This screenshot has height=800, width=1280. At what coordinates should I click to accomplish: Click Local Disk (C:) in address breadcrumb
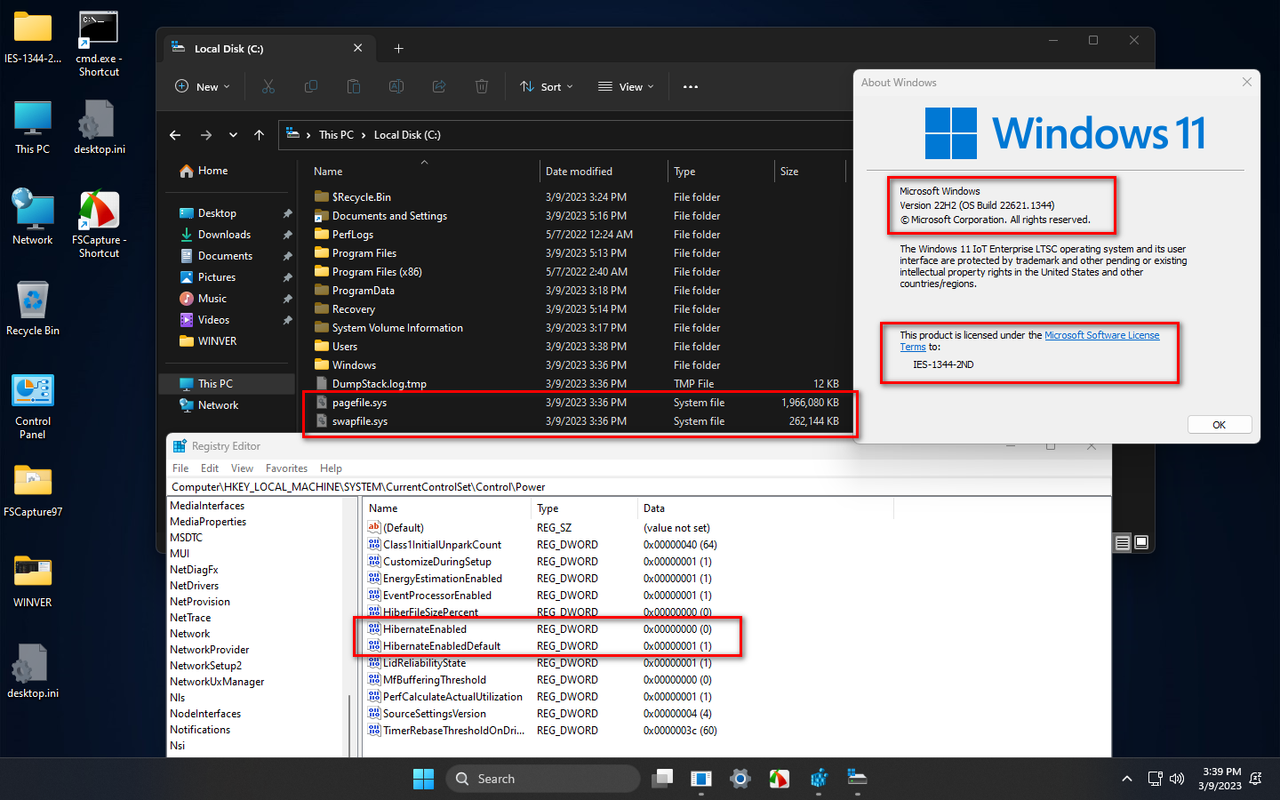coord(407,135)
